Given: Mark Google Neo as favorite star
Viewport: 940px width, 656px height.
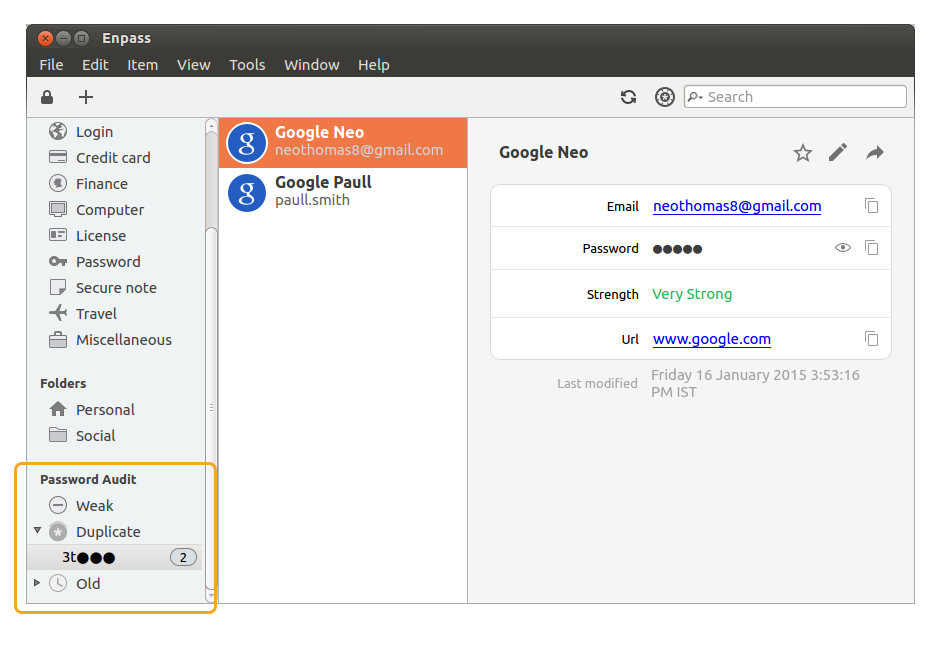Looking at the screenshot, I should pyautogui.click(x=803, y=153).
